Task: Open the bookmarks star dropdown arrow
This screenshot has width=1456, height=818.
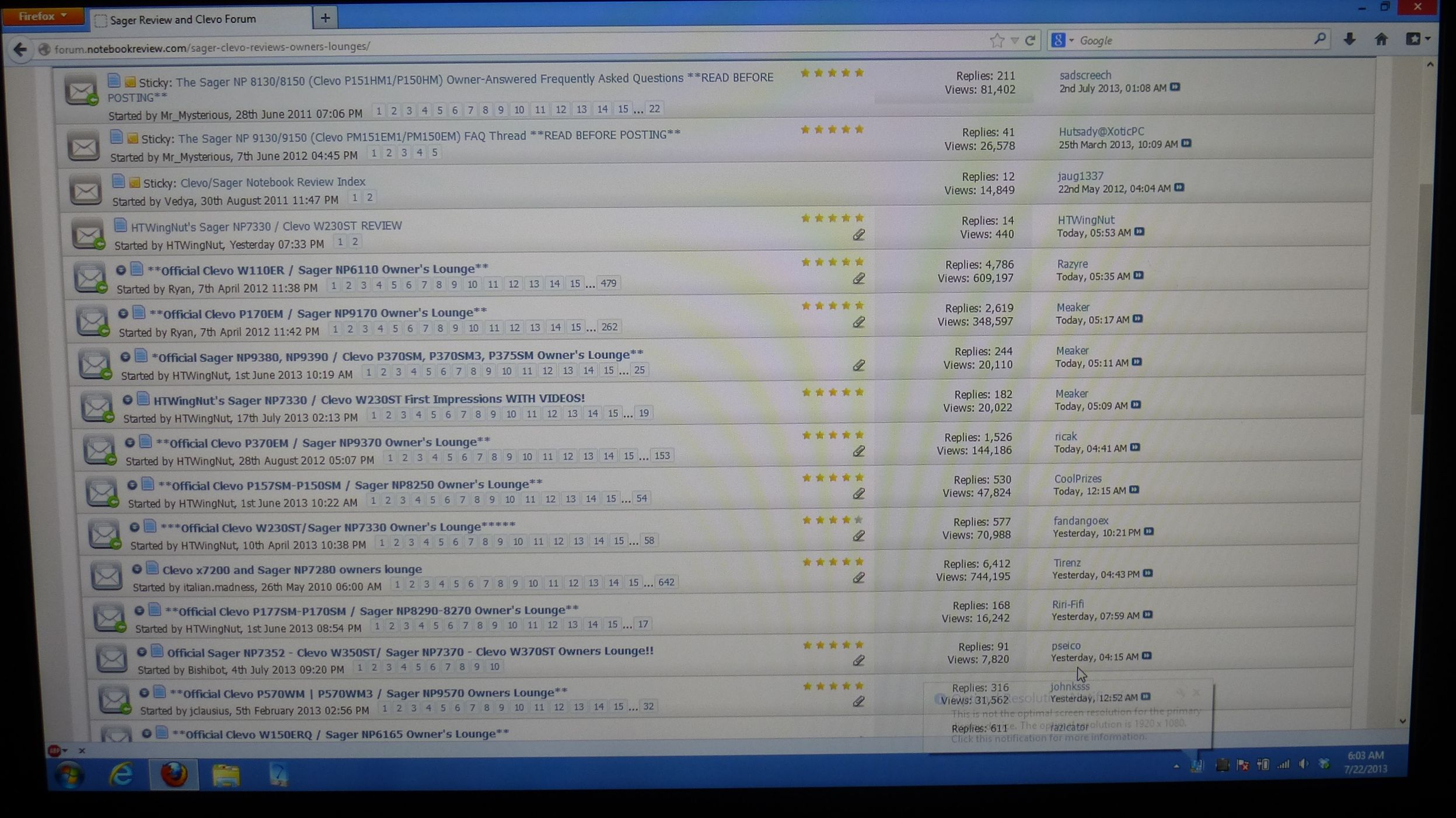Action: [x=1015, y=40]
